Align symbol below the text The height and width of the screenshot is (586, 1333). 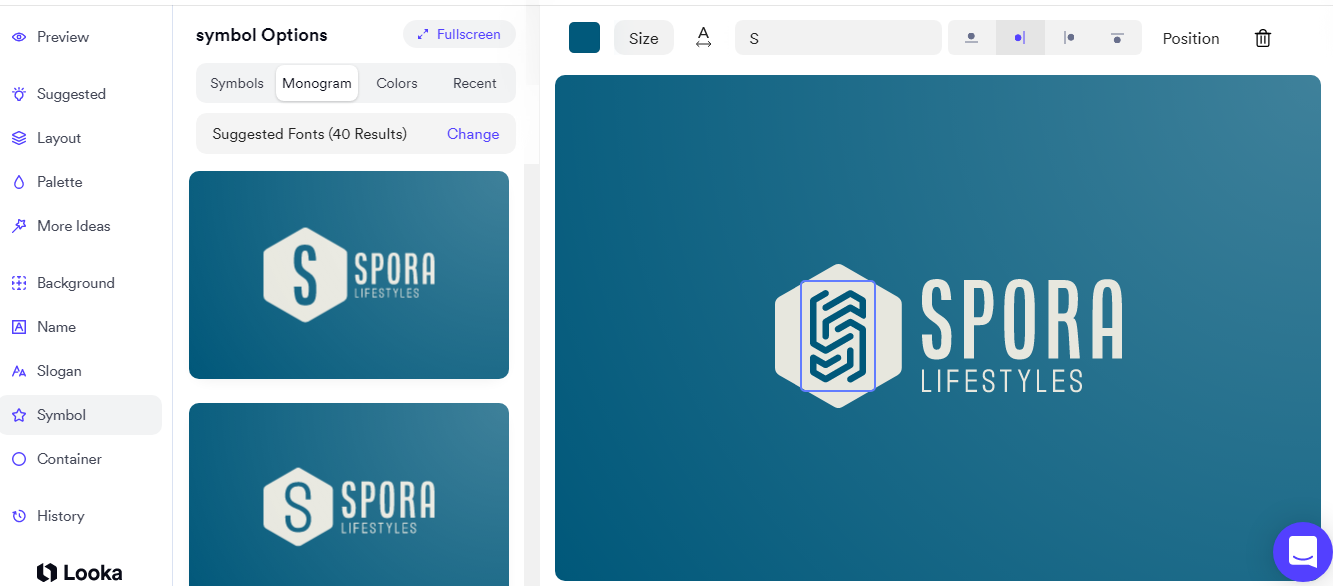tap(1117, 37)
